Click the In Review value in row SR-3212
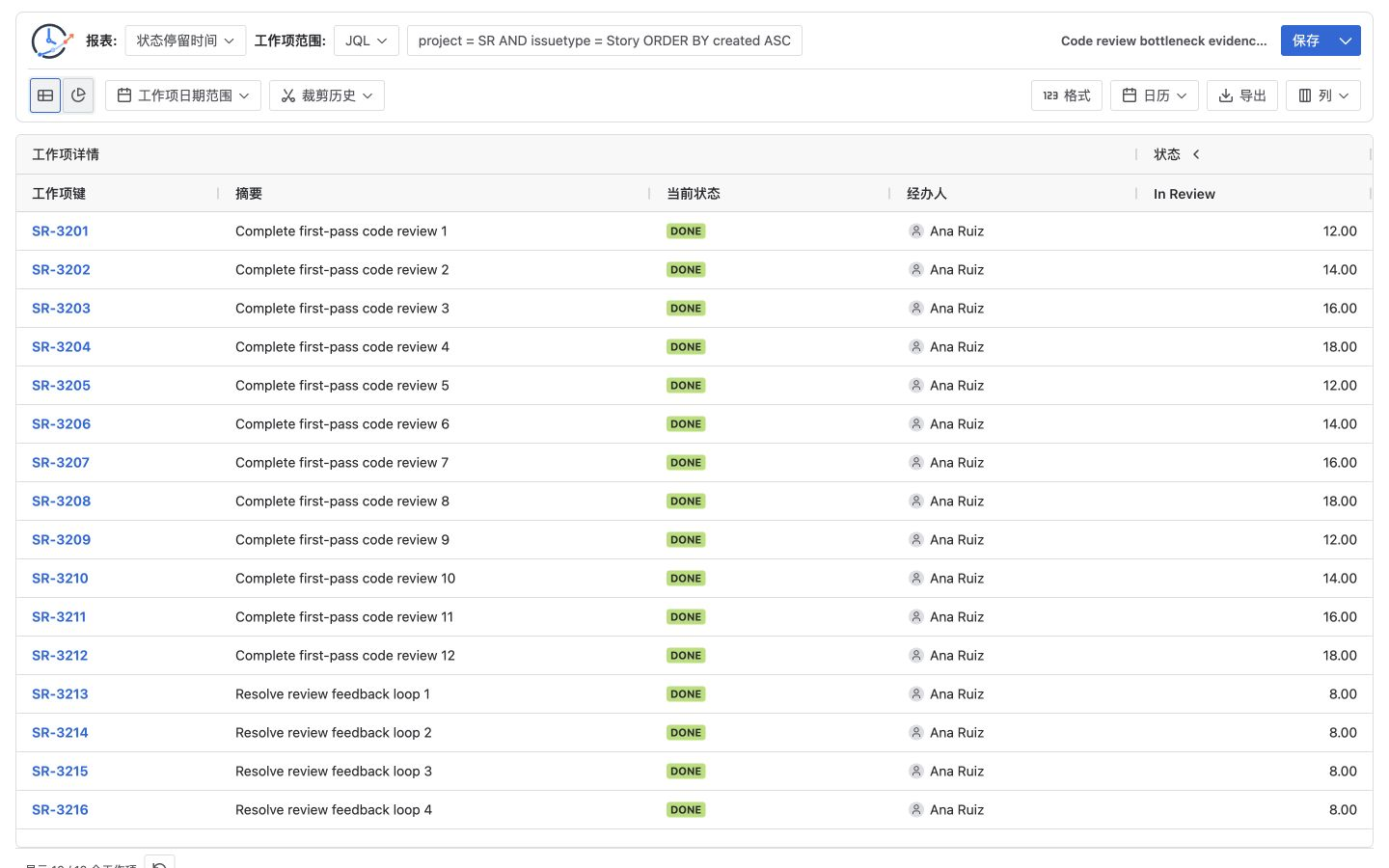 click(1340, 656)
